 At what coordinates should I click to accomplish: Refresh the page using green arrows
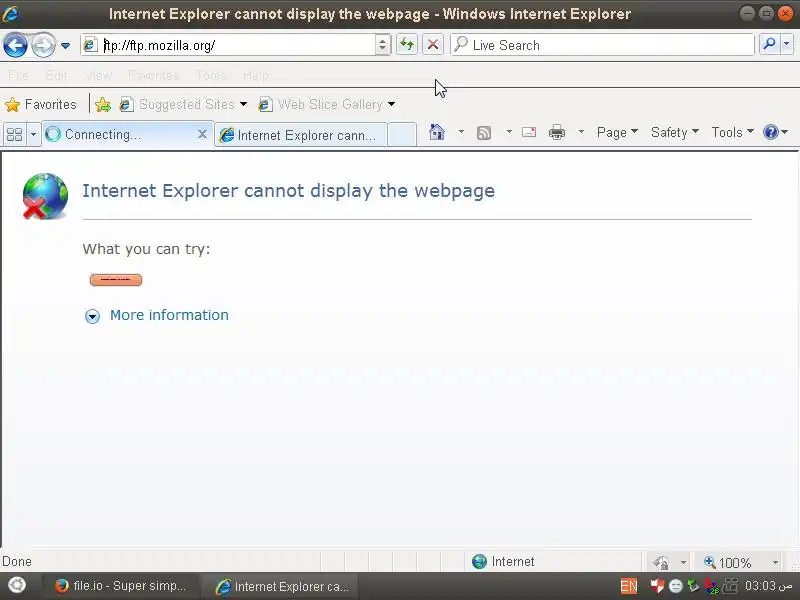[x=407, y=44]
